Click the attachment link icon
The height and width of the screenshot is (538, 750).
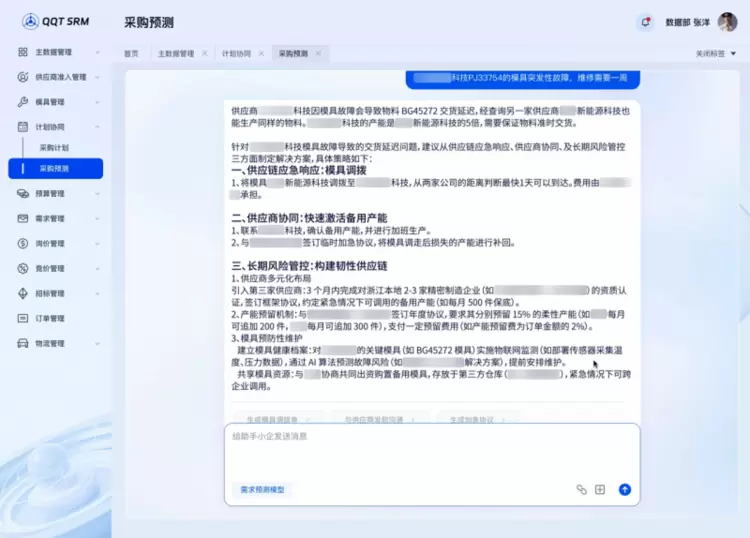(581, 490)
